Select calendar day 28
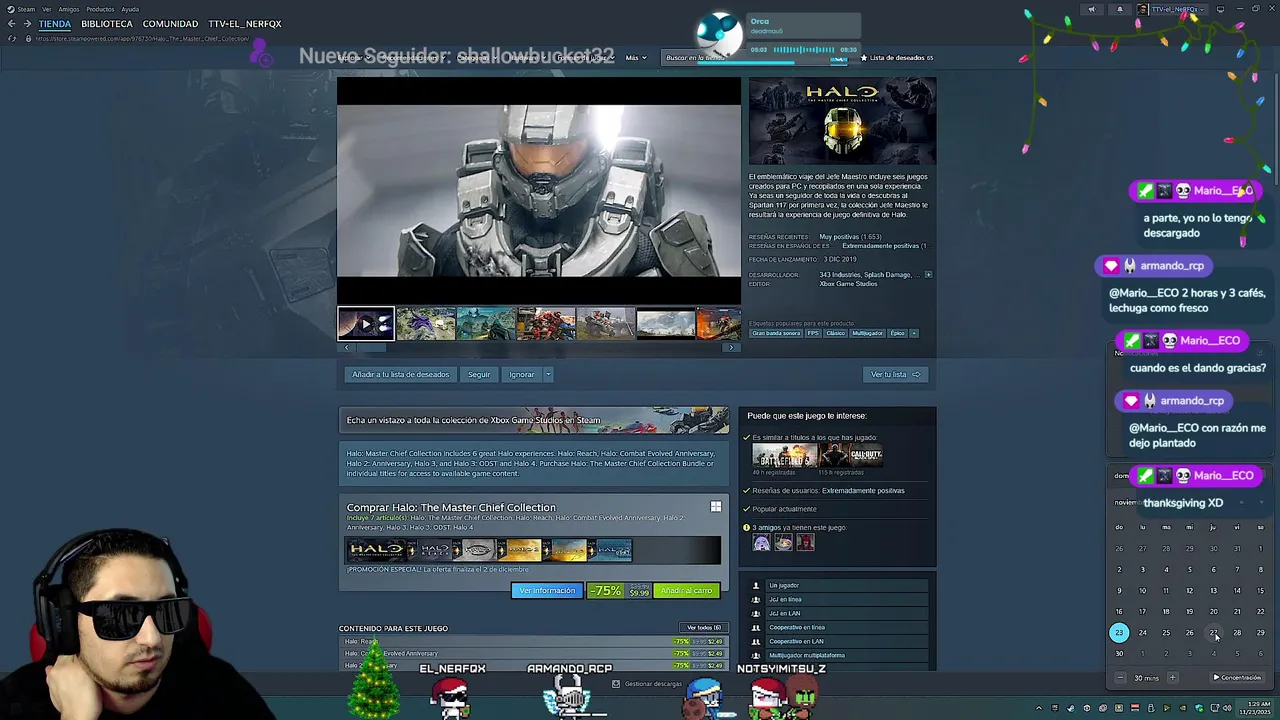Image resolution: width=1280 pixels, height=720 pixels. 1237,632
